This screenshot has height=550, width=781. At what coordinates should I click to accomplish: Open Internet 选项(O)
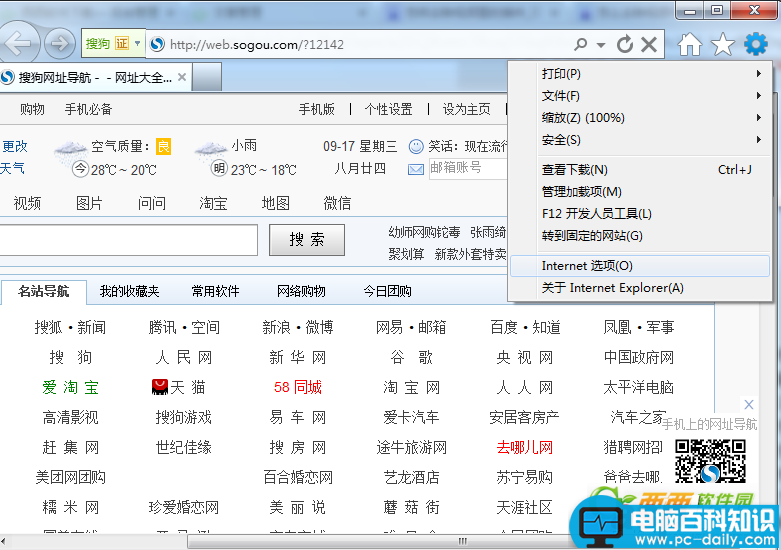point(641,266)
